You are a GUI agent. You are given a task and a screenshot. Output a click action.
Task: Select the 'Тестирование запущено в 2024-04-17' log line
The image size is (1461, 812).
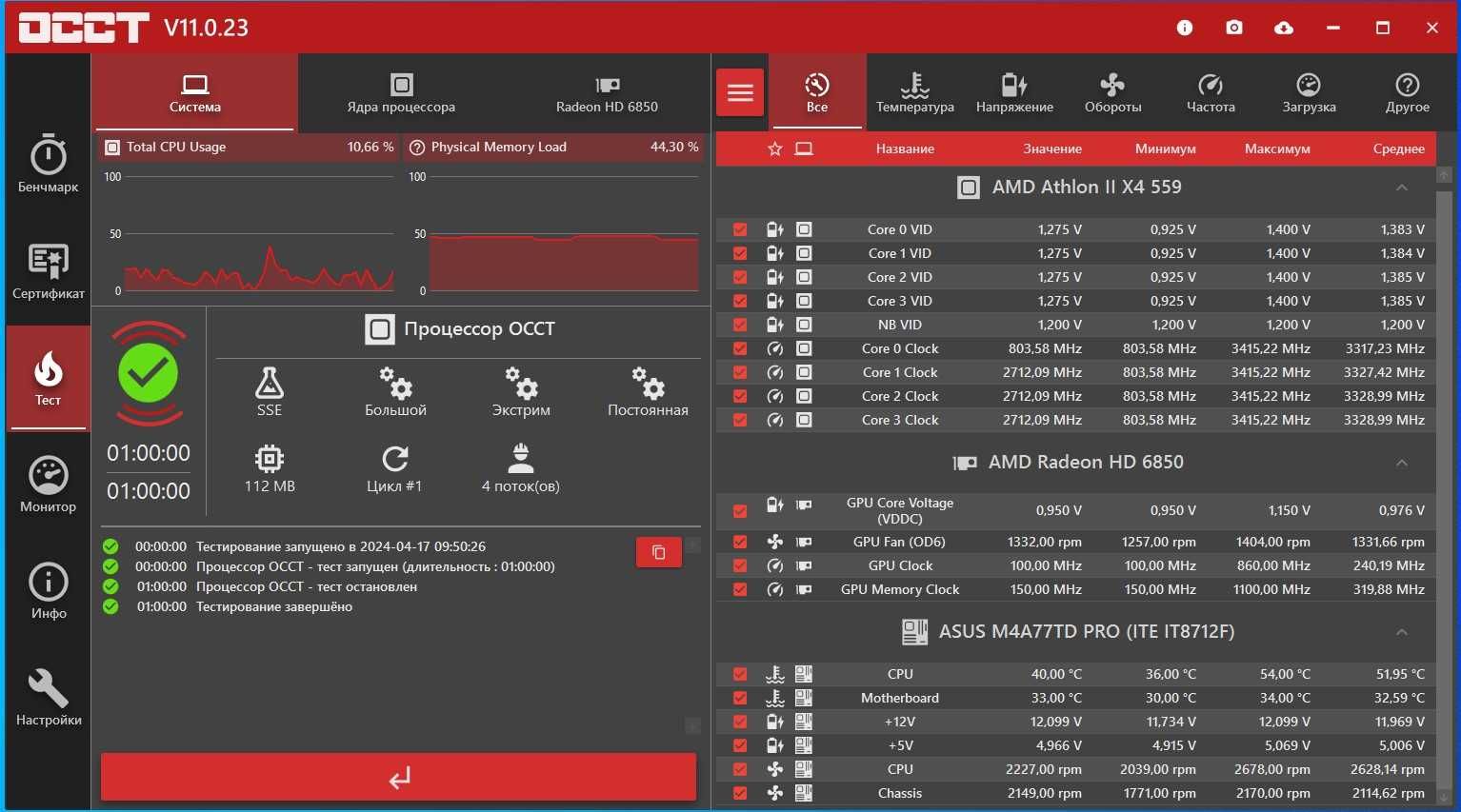coord(341,546)
